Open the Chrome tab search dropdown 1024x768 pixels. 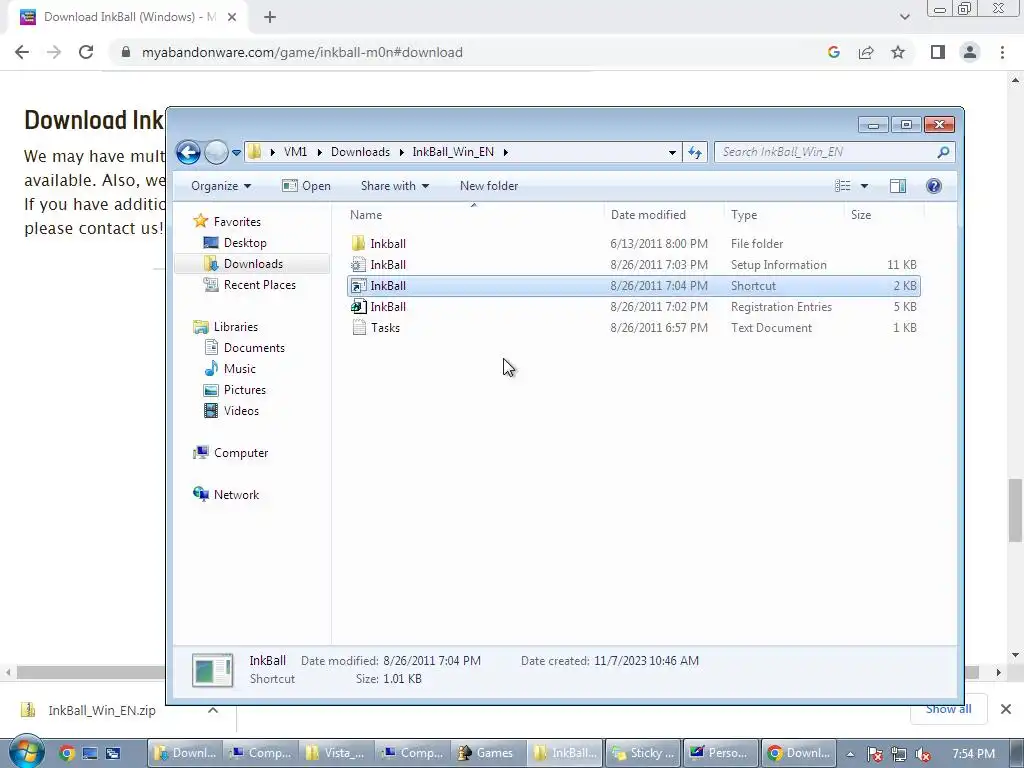click(904, 17)
